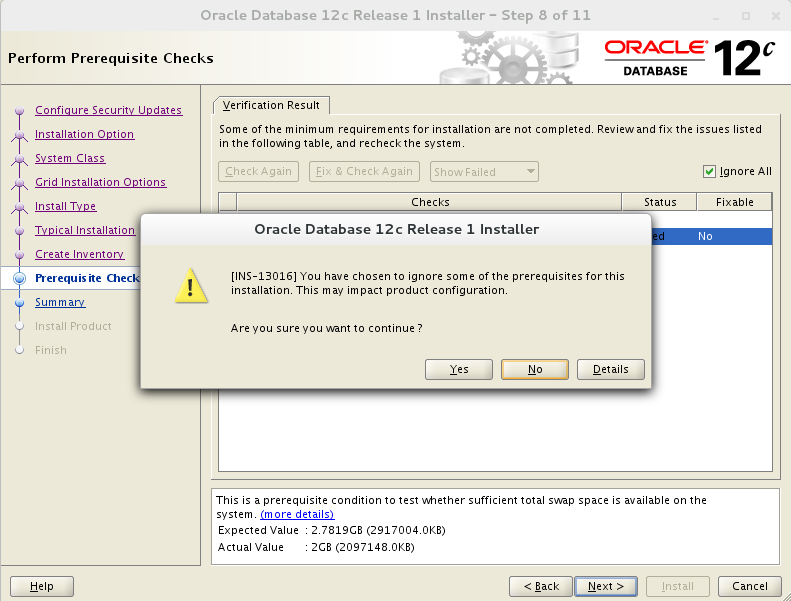Select the Verification Result tab
The width and height of the screenshot is (791, 601).
tap(271, 105)
